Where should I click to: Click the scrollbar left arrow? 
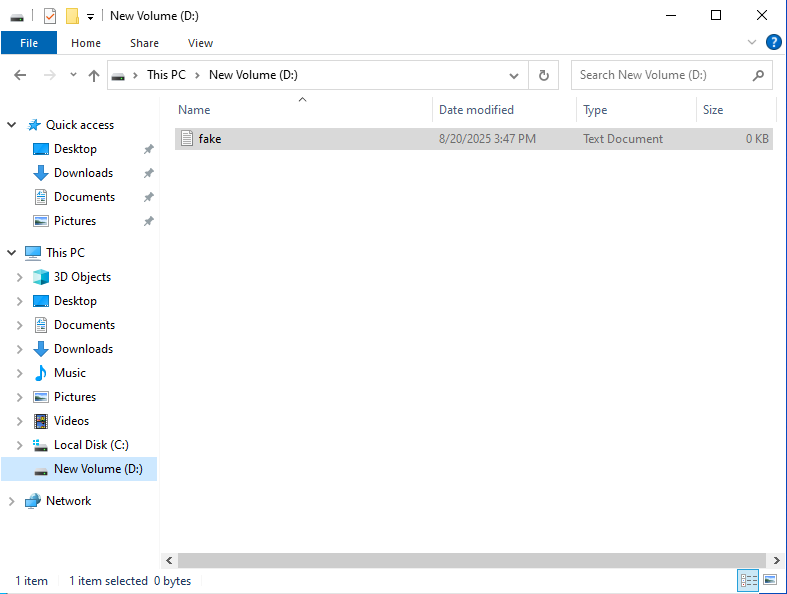[x=169, y=560]
